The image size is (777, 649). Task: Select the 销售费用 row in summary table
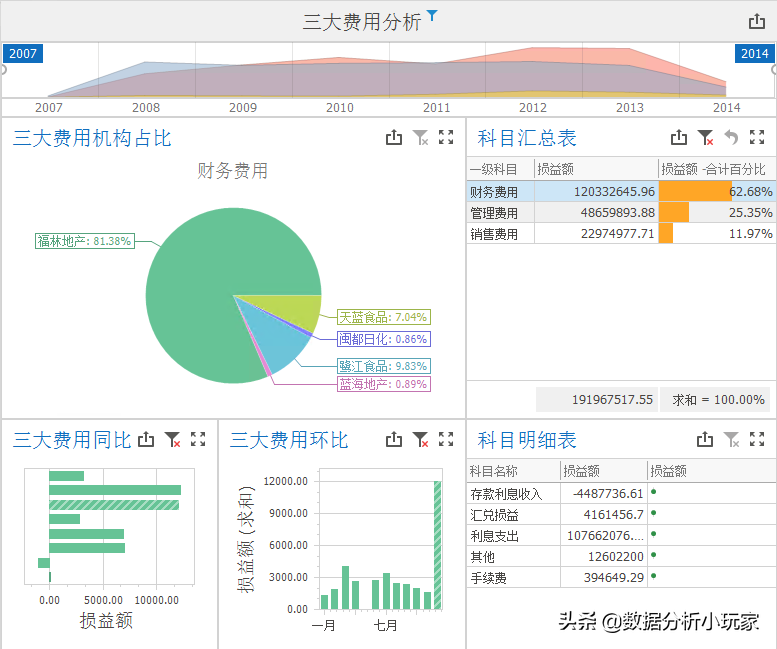(x=500, y=233)
